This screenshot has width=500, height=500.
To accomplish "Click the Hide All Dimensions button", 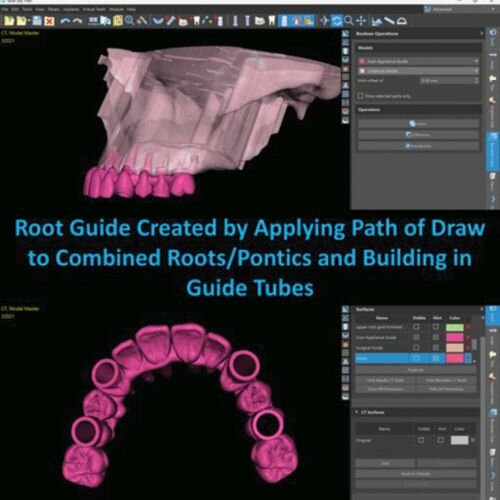I will [446, 389].
